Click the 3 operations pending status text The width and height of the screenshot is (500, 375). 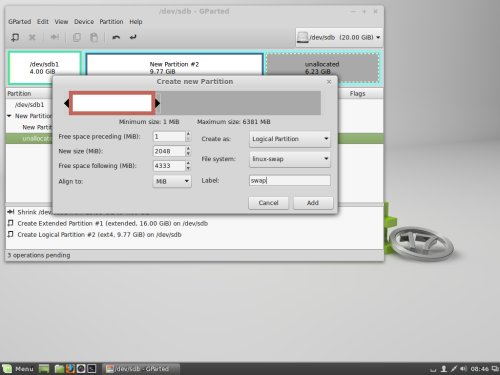[x=39, y=255]
